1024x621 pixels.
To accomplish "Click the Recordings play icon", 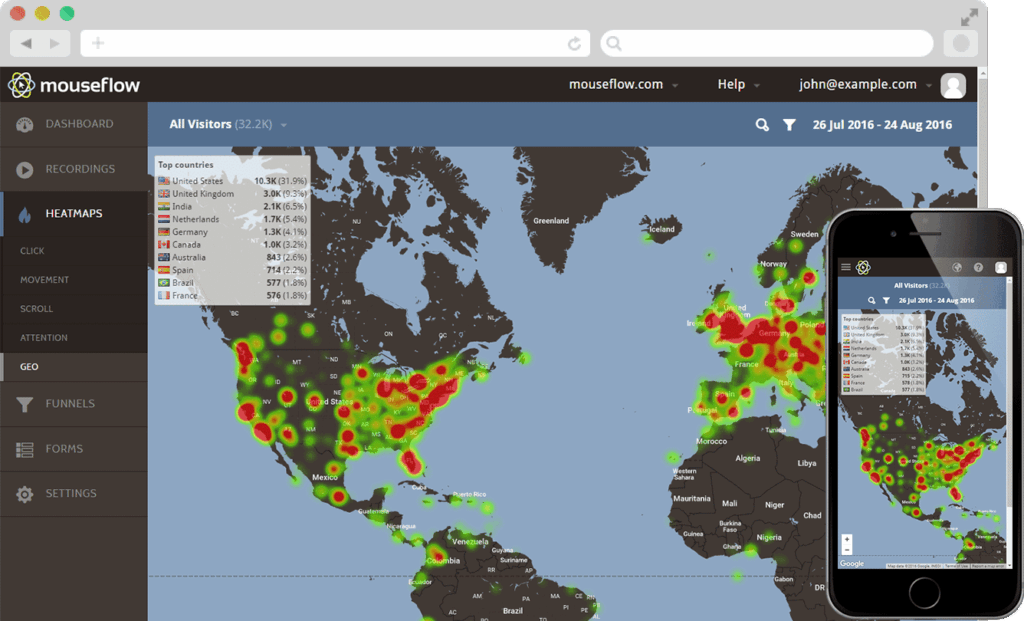I will tap(25, 170).
